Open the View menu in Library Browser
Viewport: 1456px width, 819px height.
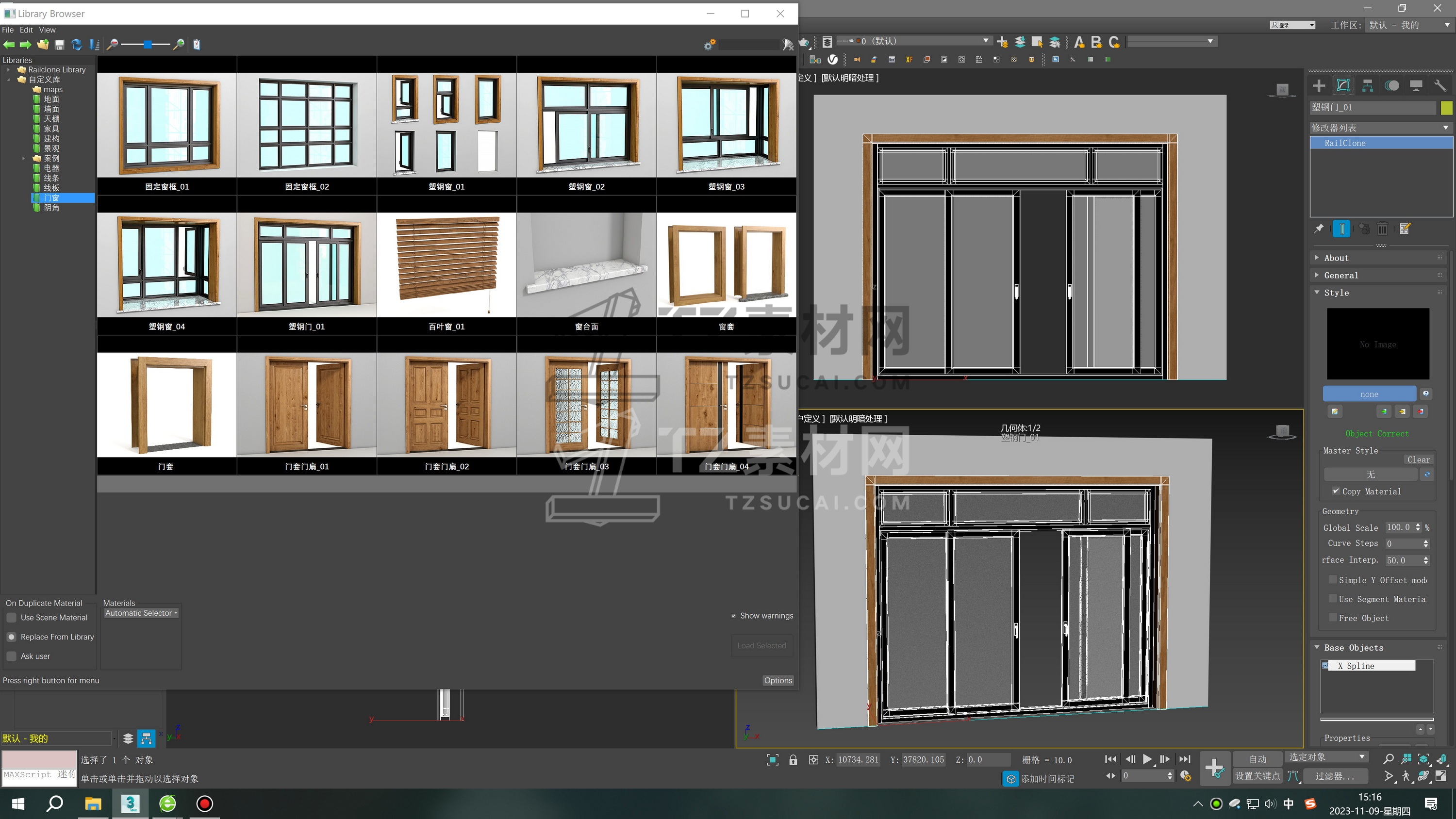47,30
